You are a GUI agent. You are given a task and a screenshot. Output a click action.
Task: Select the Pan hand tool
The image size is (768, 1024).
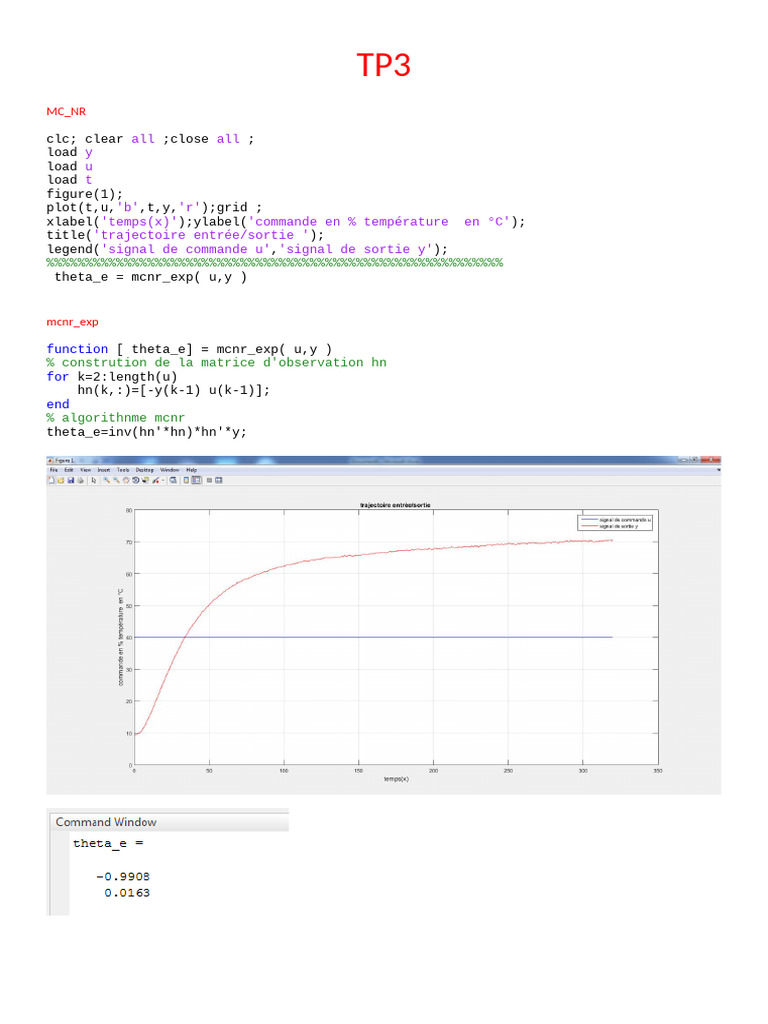pyautogui.click(x=126, y=480)
